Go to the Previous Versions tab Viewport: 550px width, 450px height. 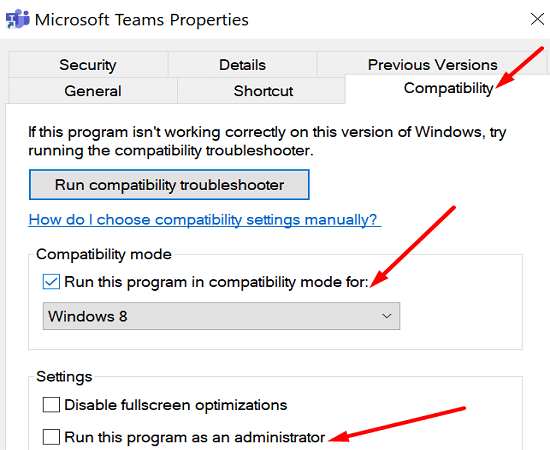click(432, 65)
